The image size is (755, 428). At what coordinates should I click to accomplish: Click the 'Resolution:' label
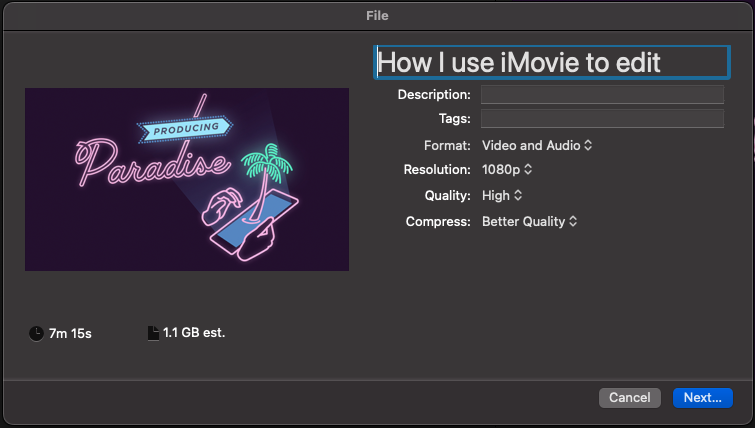pos(437,169)
